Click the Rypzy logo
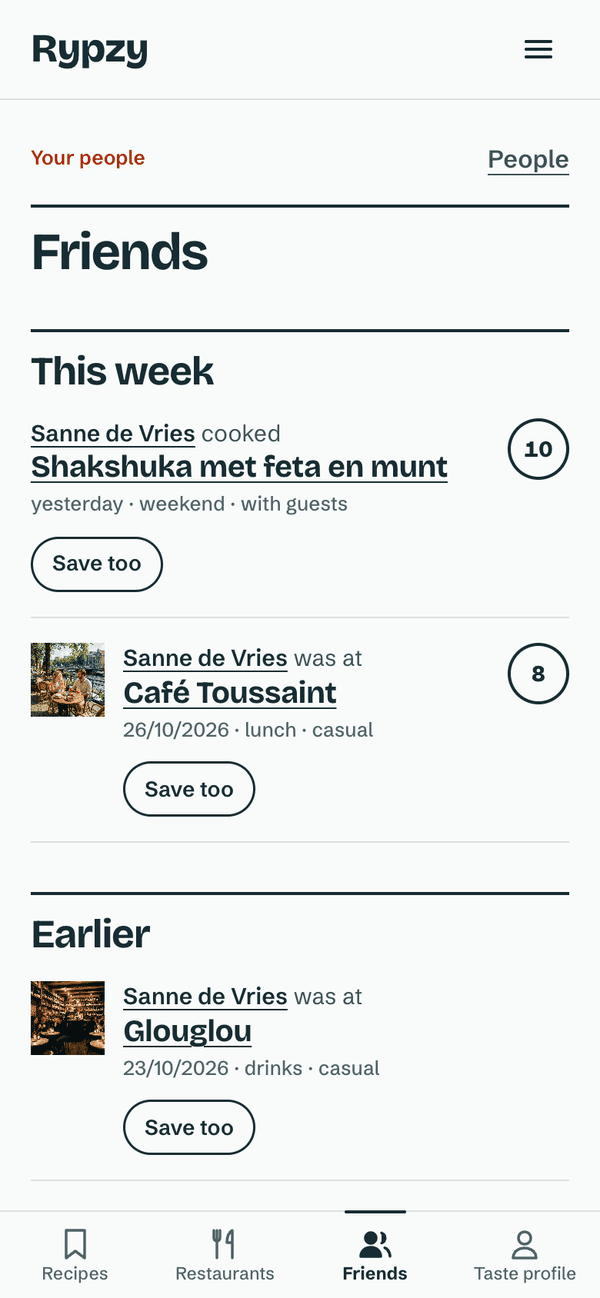Viewport: 600px width, 1298px height. click(90, 50)
